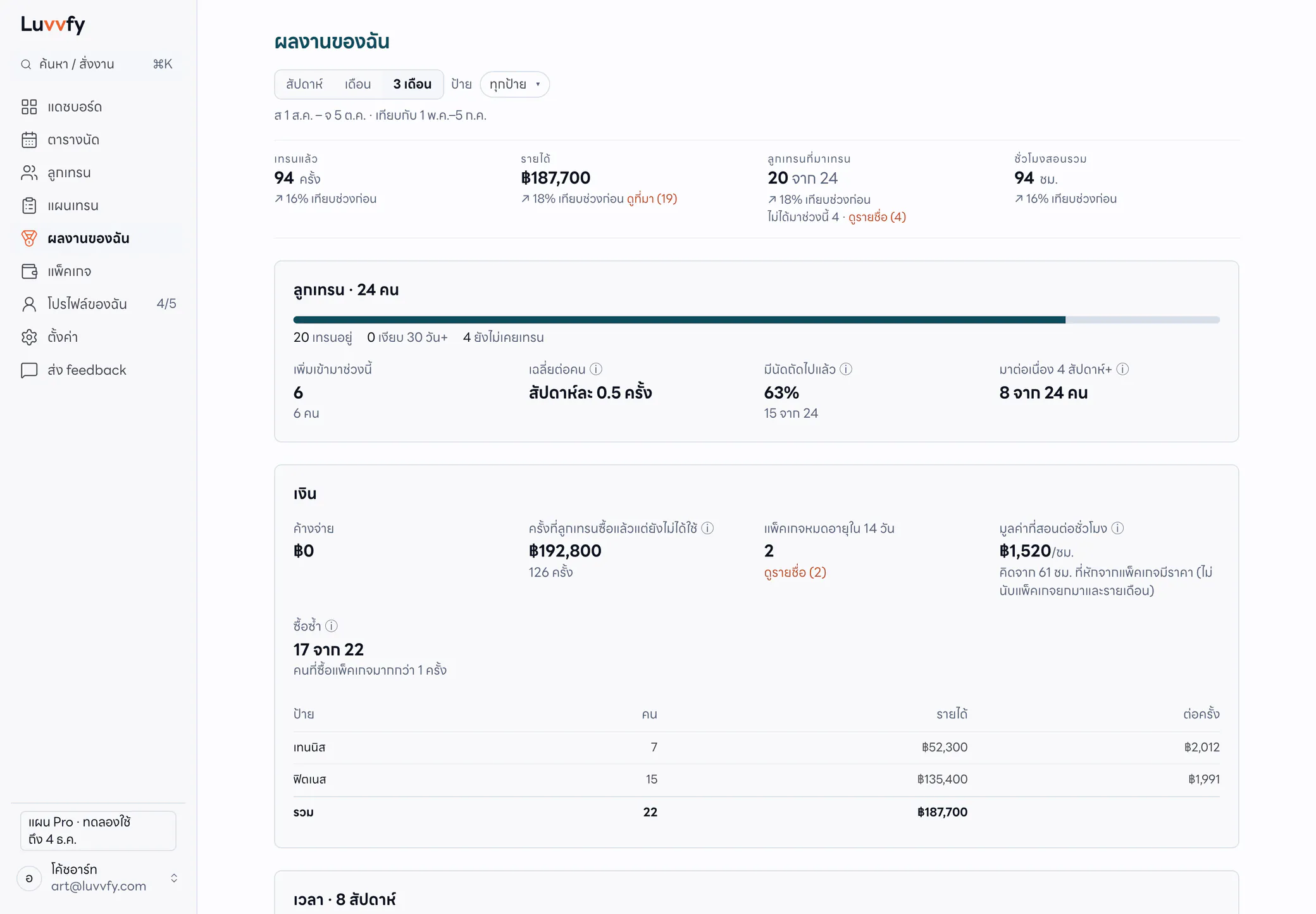Switch to the สัปดาห์ period tab

(x=304, y=84)
